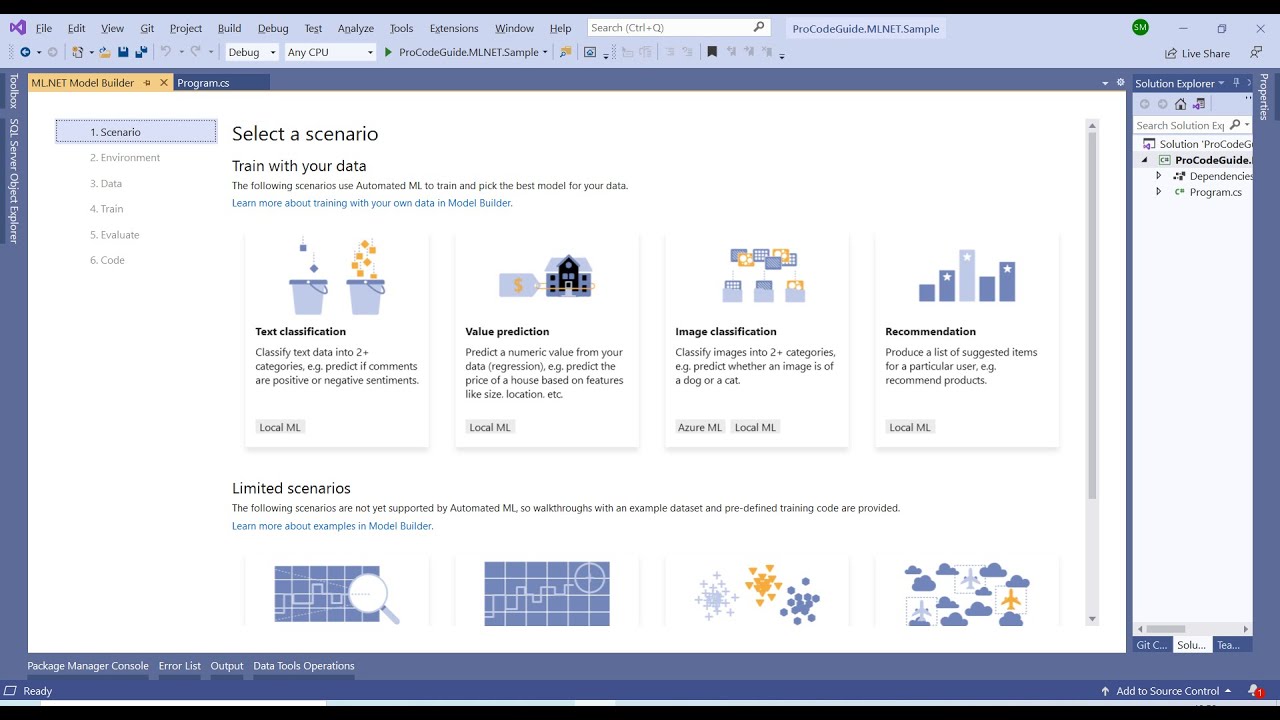Click the feedback icon next to Live Share
The width and height of the screenshot is (1280, 720).
coord(1256,52)
